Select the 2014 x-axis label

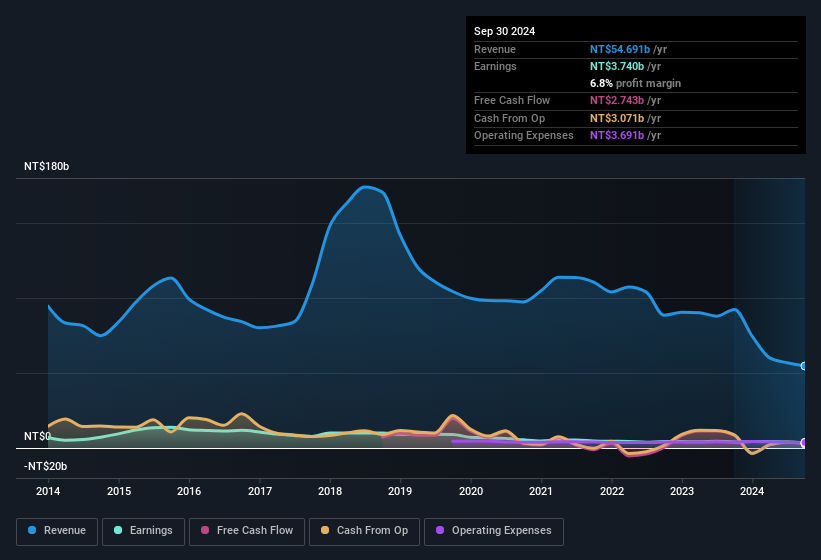click(x=48, y=491)
